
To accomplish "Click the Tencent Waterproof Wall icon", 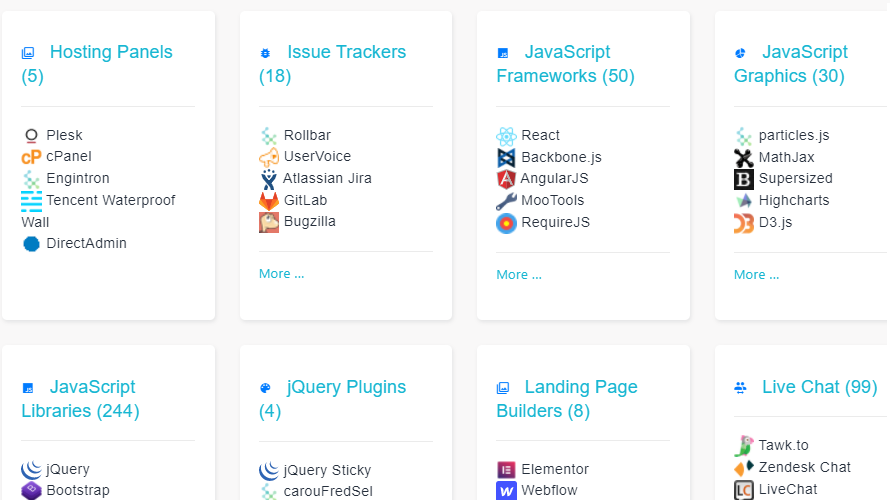I will 31,201.
